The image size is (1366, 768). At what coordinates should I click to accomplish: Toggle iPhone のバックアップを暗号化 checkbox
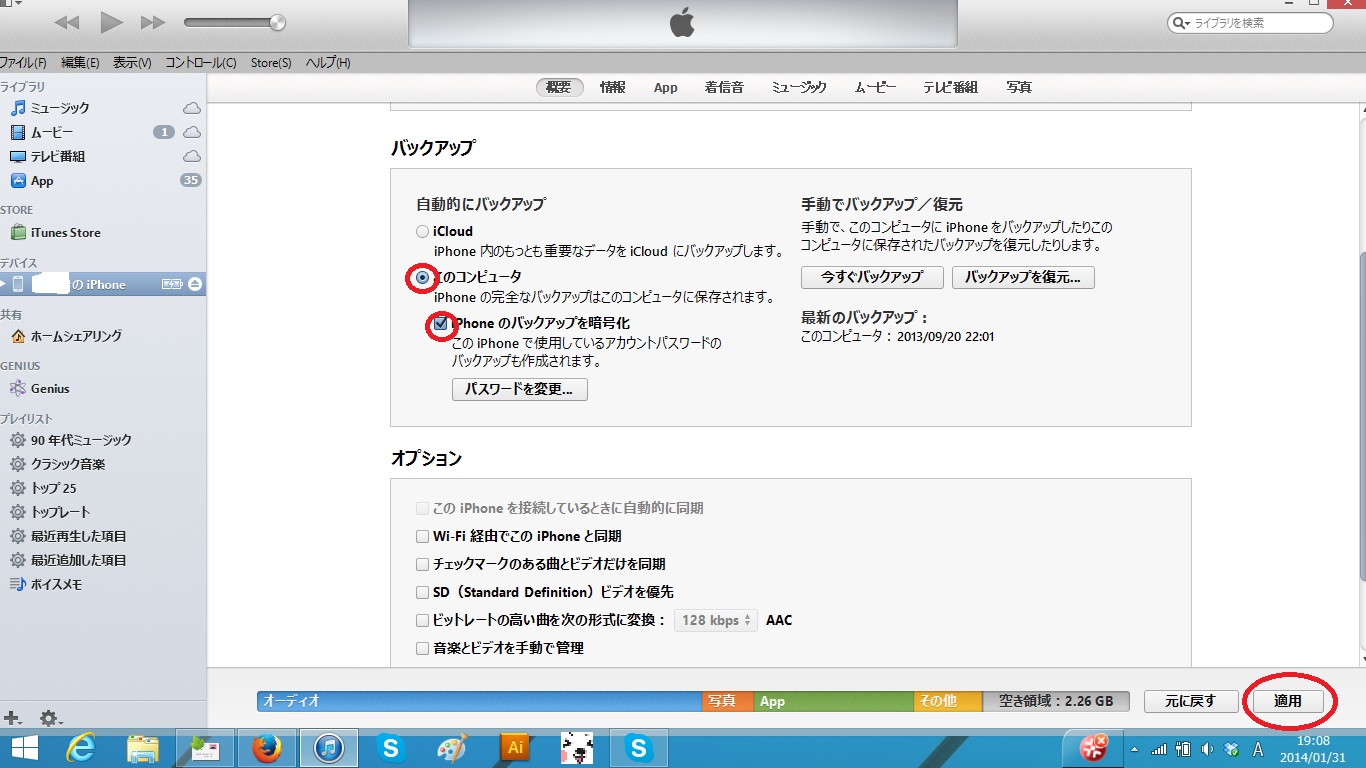tap(440, 324)
